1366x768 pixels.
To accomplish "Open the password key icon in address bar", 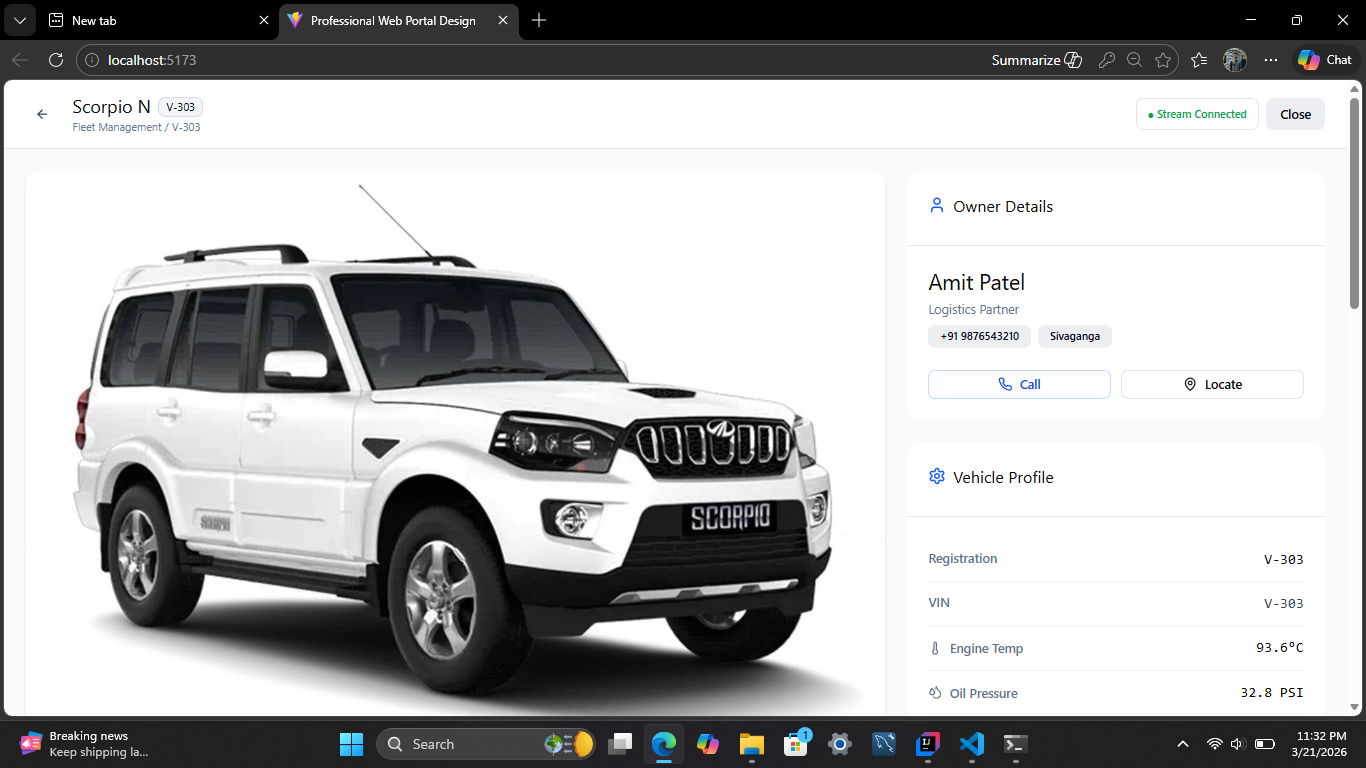I will tap(1107, 60).
